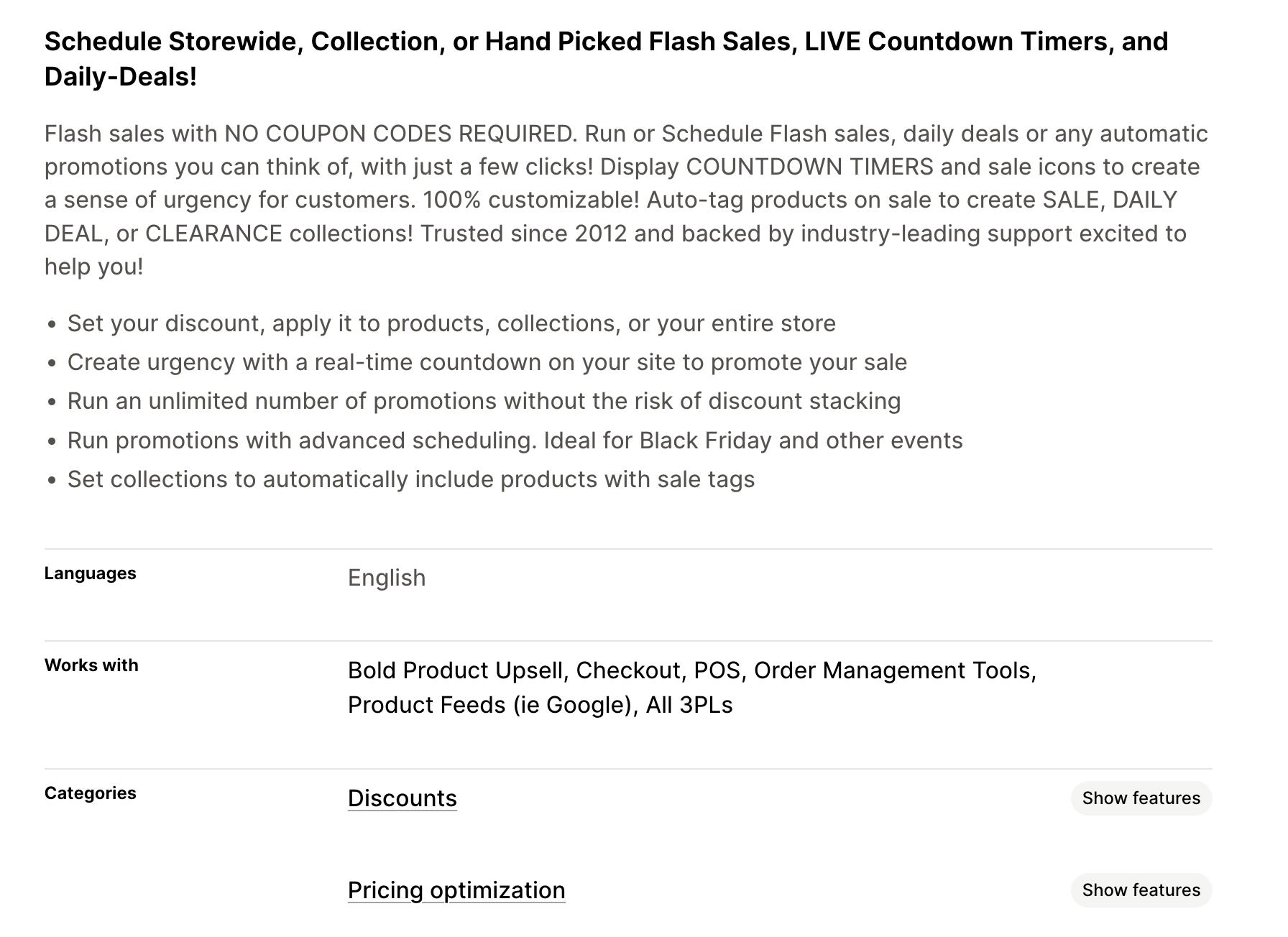Click 'Product Feeds (ie Google)' integration text
1288x937 pixels.
[x=489, y=705]
